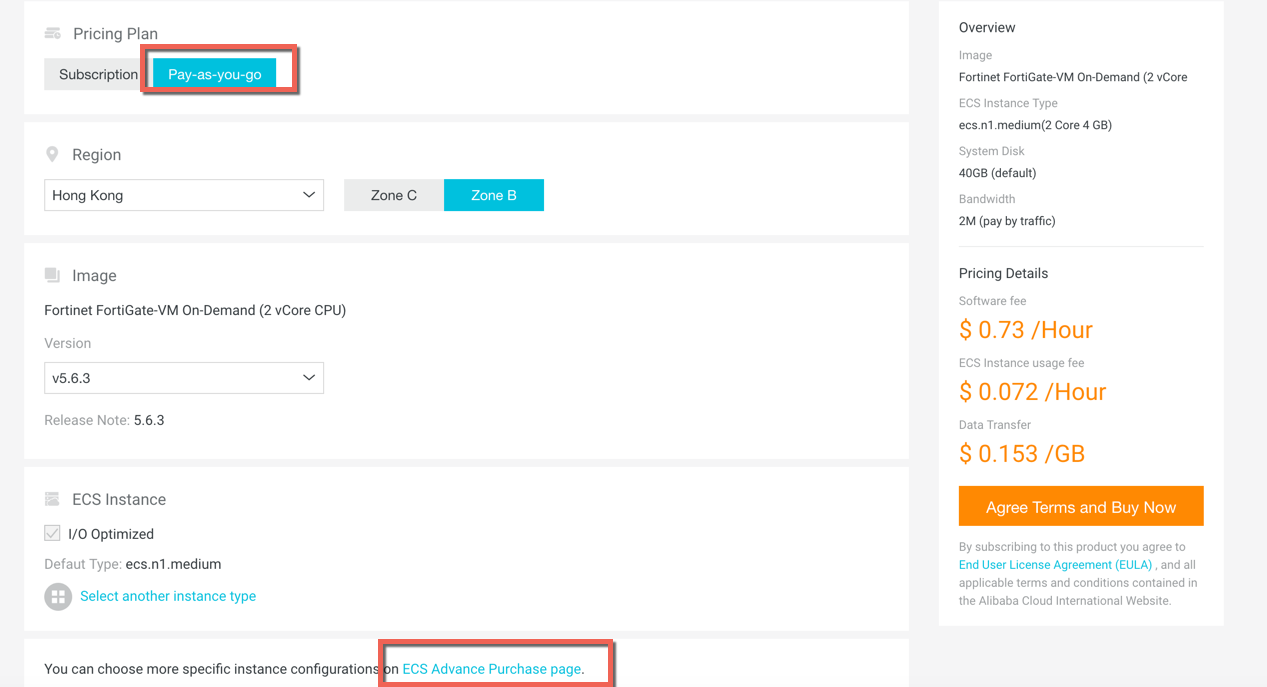Click Agree Terms and Buy Now

1081,507
